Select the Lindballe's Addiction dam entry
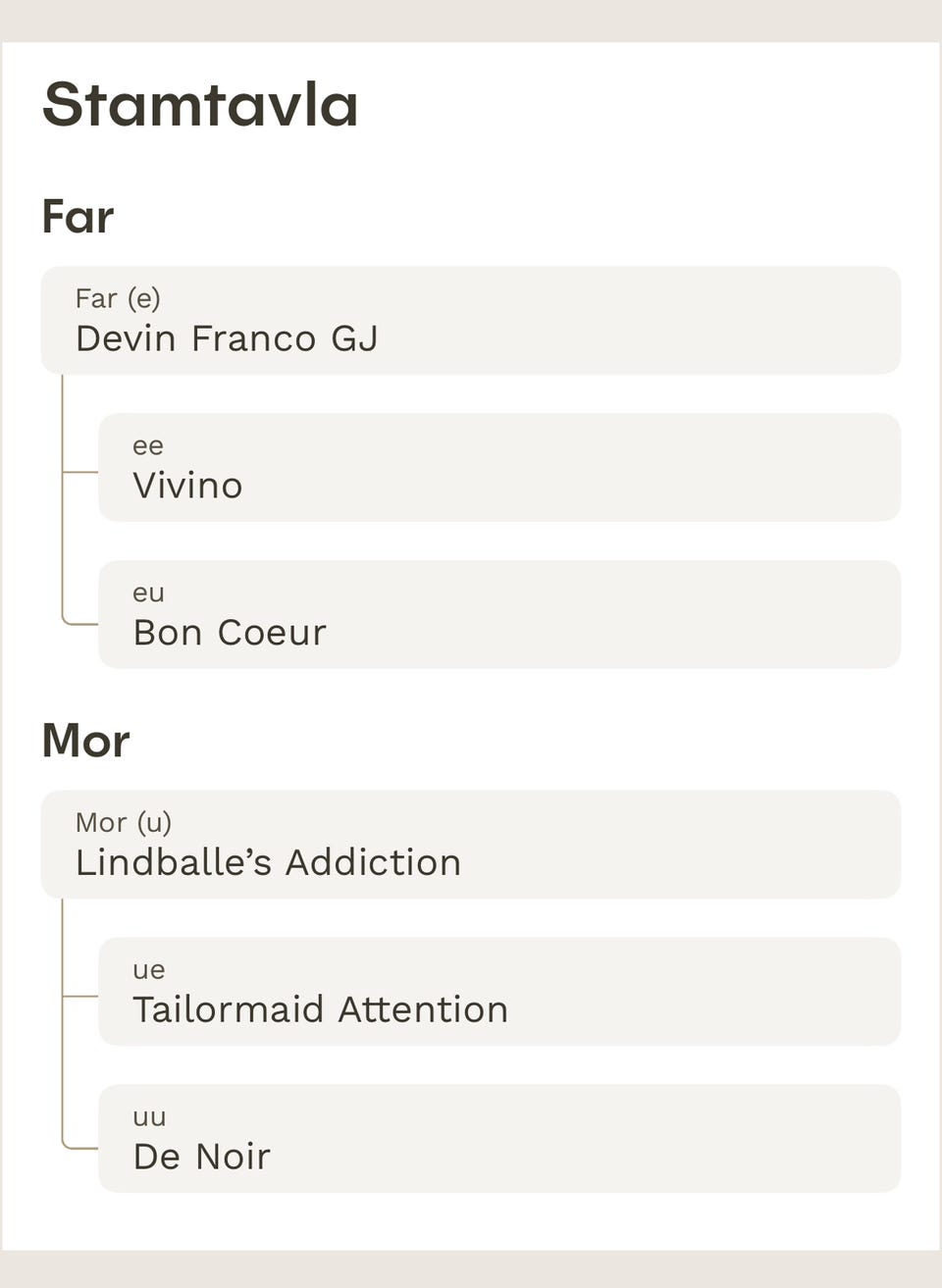The width and height of the screenshot is (942, 1288). [470, 845]
